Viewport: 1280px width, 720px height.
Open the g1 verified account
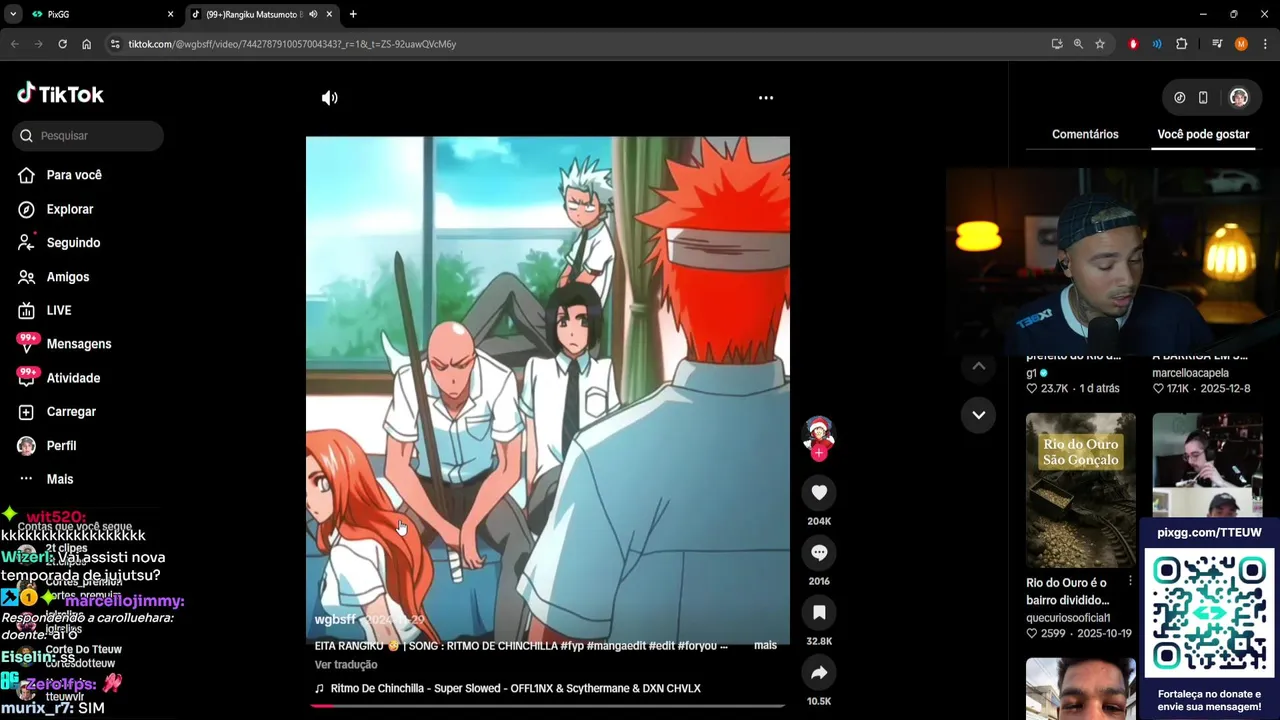coord(1036,373)
